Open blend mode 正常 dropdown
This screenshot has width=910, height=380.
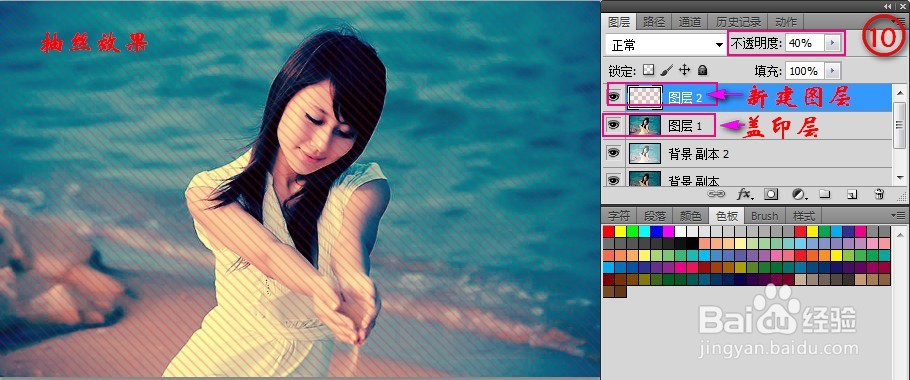pos(665,44)
